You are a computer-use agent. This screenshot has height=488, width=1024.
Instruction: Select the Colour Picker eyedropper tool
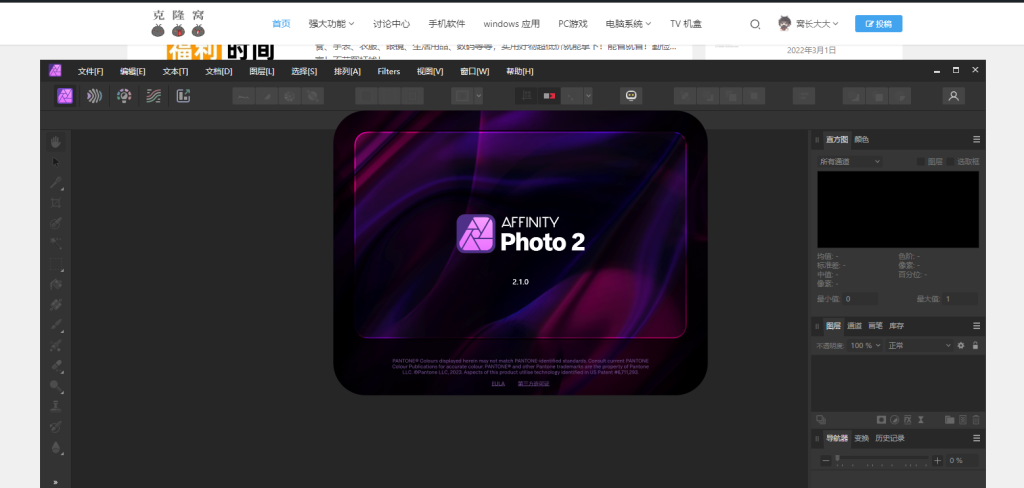56,182
